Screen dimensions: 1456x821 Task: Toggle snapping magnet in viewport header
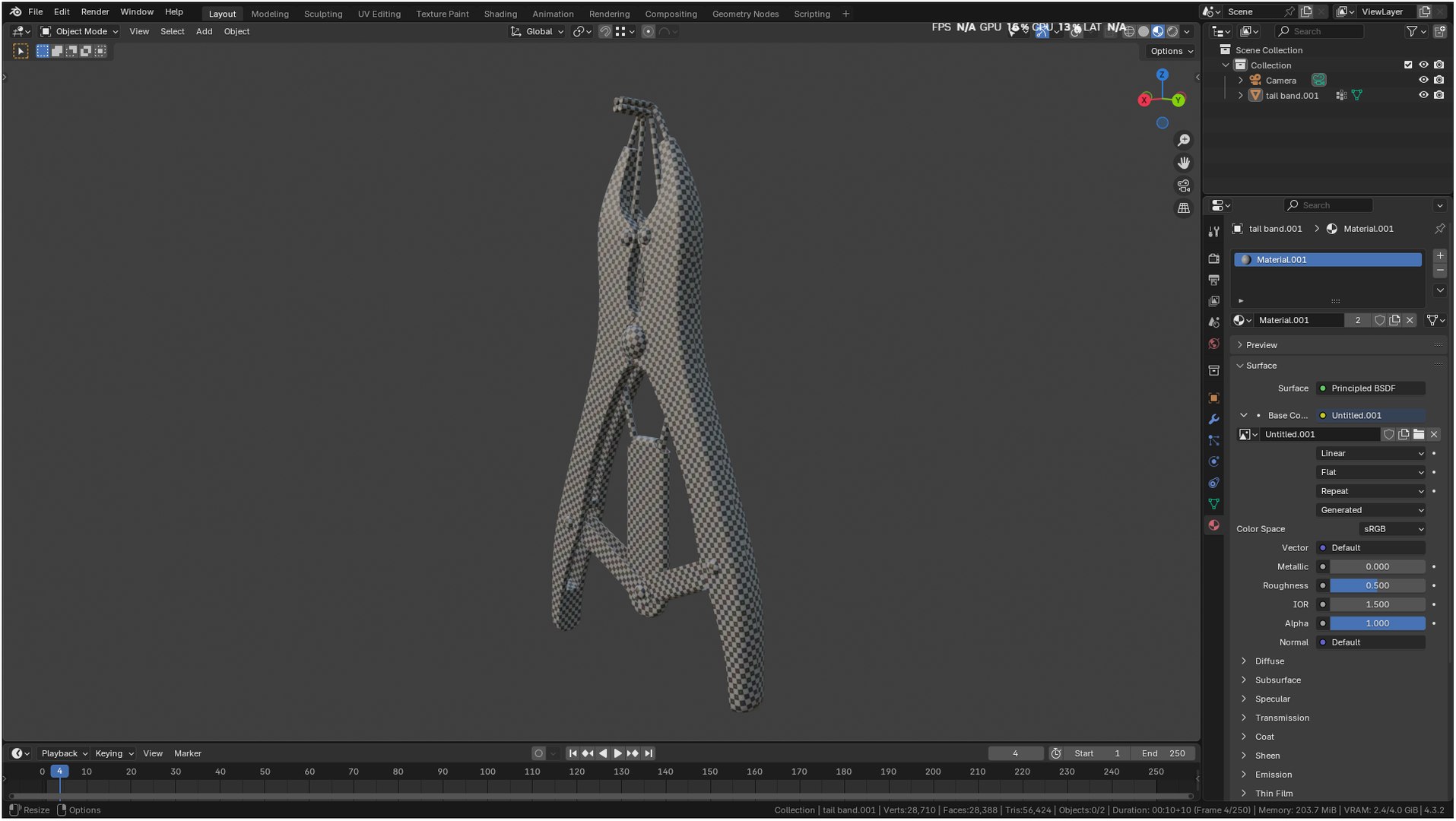(605, 32)
